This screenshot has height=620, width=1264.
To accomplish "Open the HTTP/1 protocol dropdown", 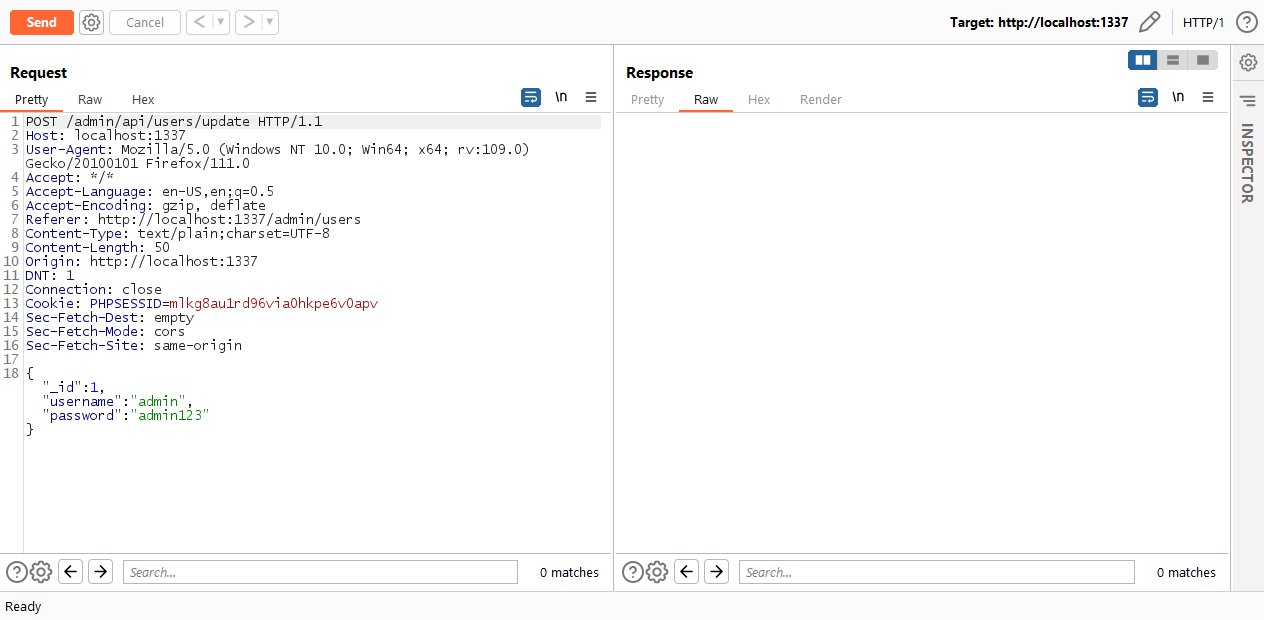I will [1203, 21].
